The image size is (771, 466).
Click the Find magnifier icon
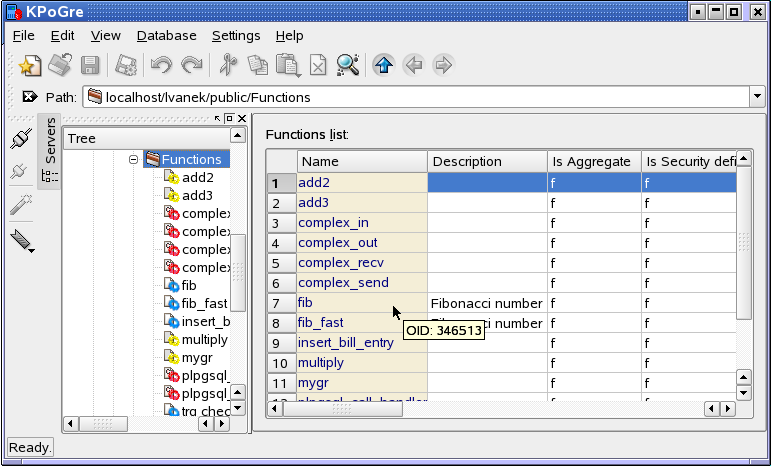[347, 66]
